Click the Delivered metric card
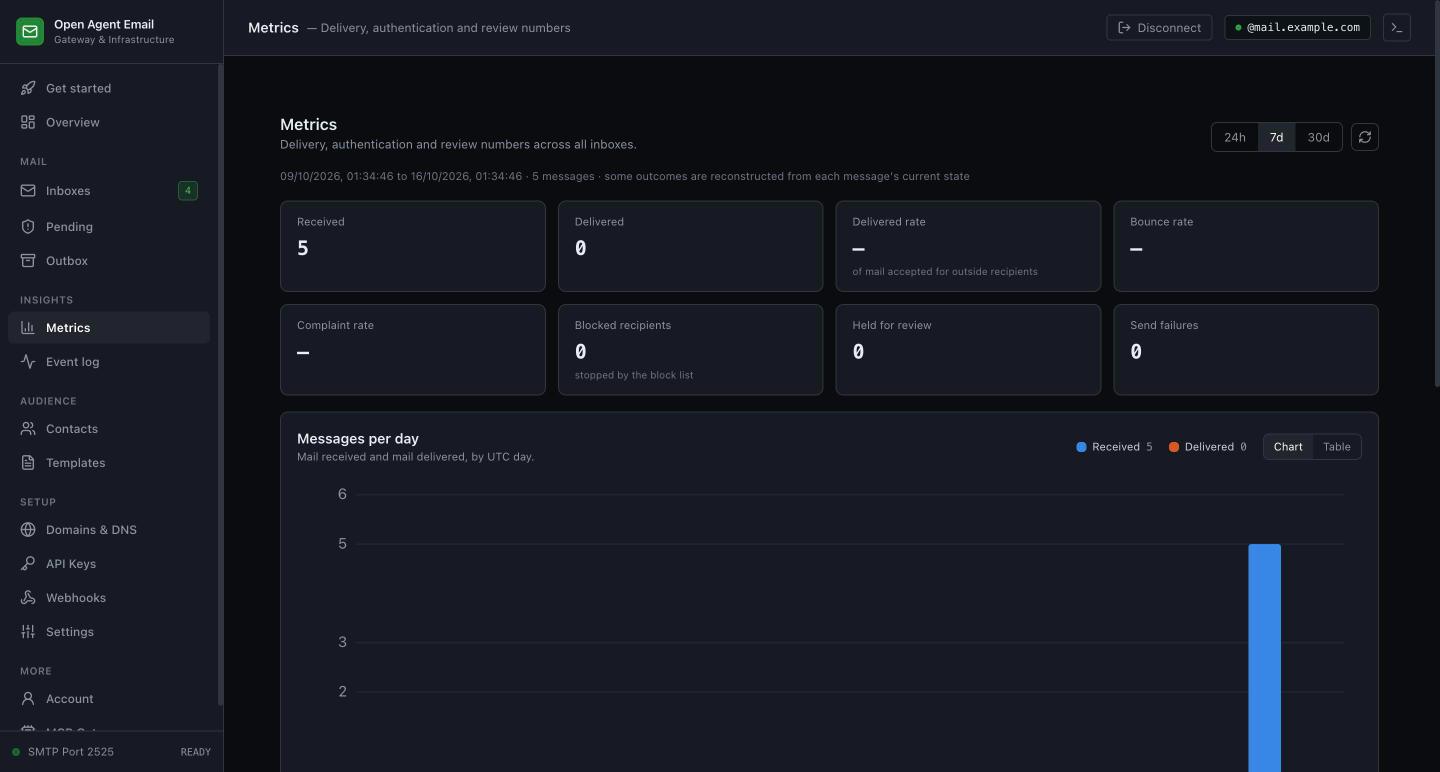Image resolution: width=1440 pixels, height=772 pixels. point(691,246)
